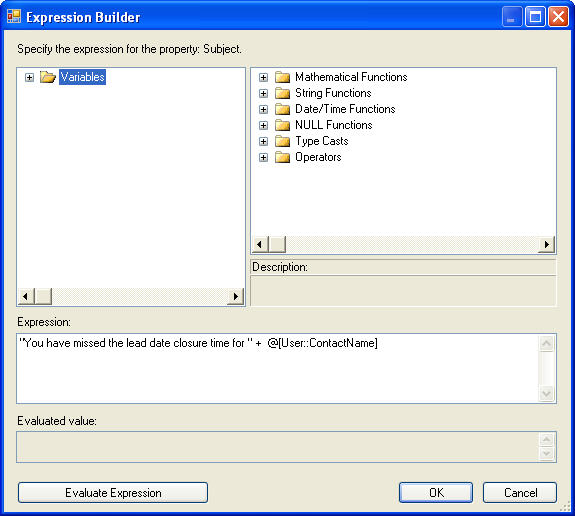This screenshot has height=516, width=575.
Task: Click the Evaluate Expression button
Action: (x=113, y=493)
